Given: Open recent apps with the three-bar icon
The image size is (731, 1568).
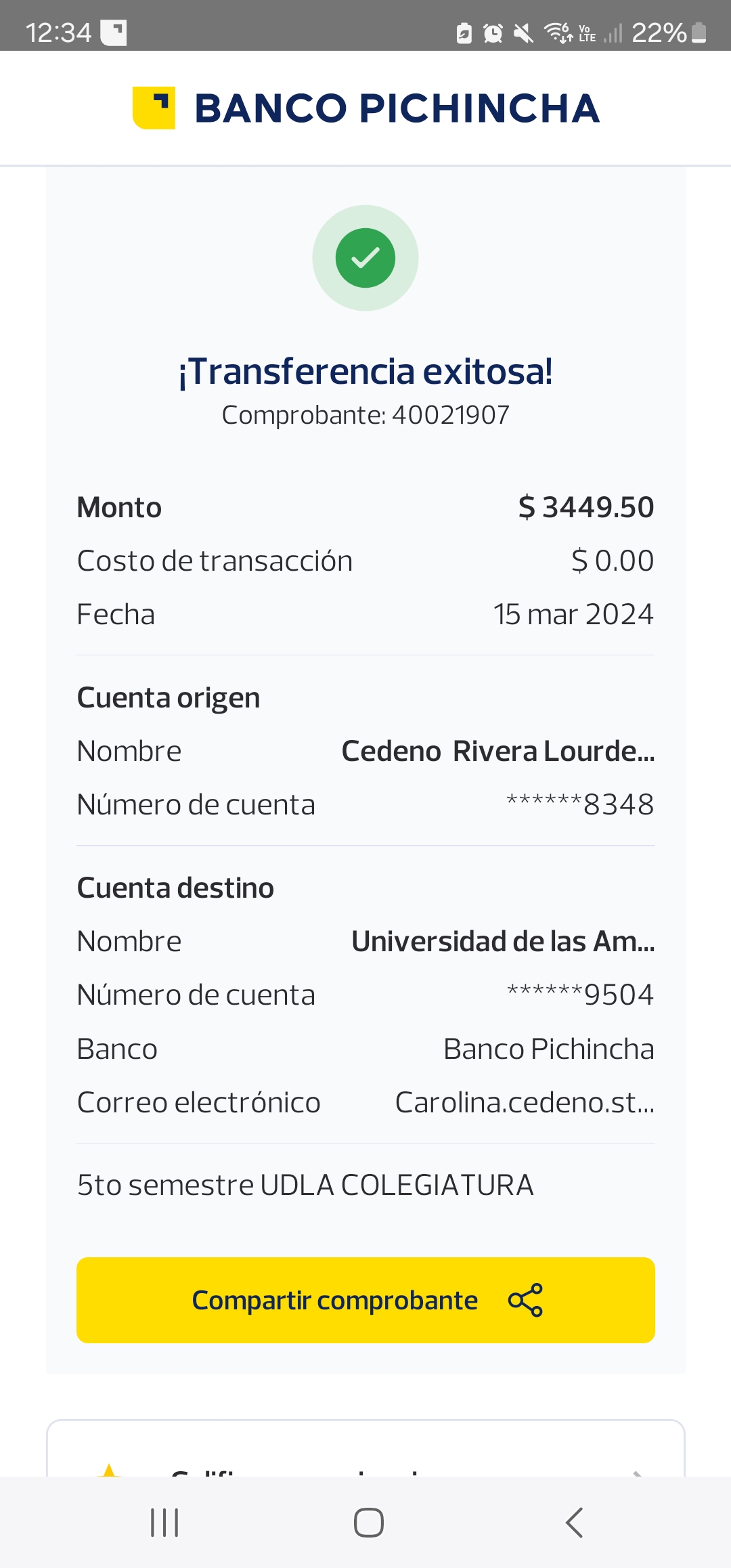Looking at the screenshot, I should (164, 1523).
